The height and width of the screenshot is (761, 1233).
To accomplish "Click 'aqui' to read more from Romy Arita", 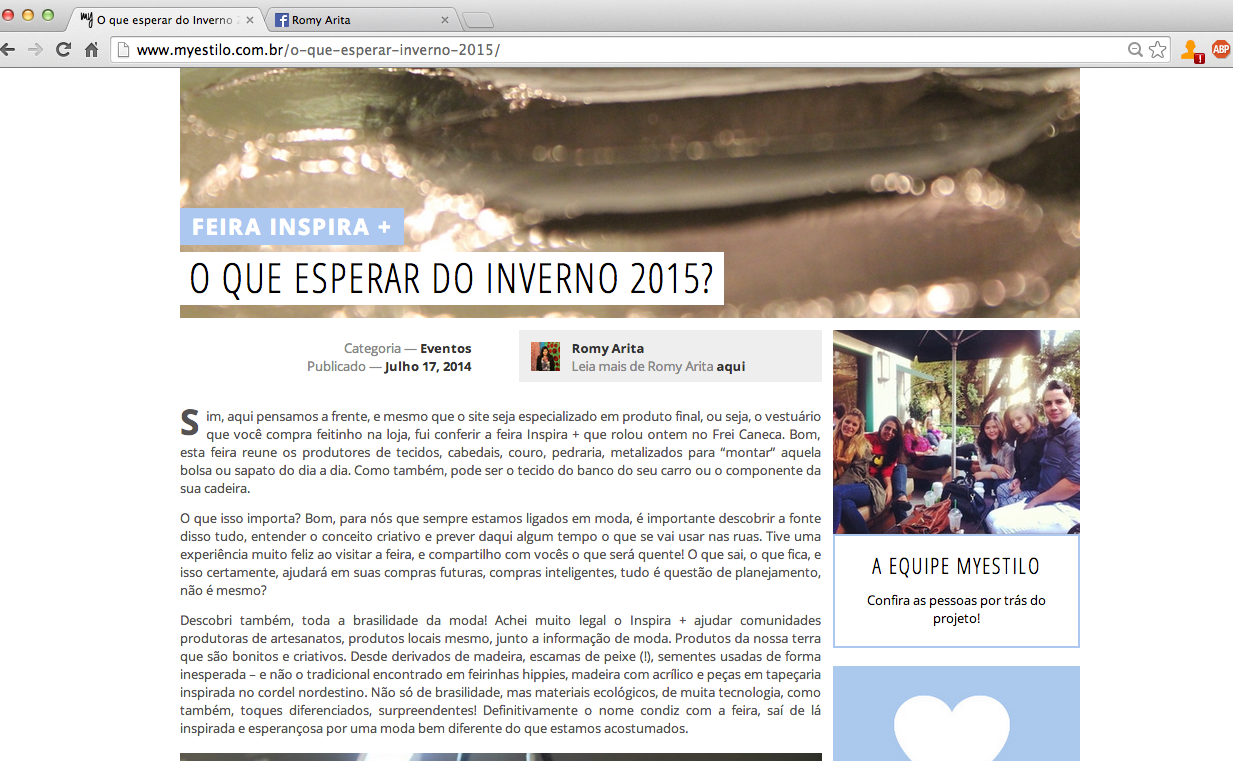I will click(x=731, y=366).
